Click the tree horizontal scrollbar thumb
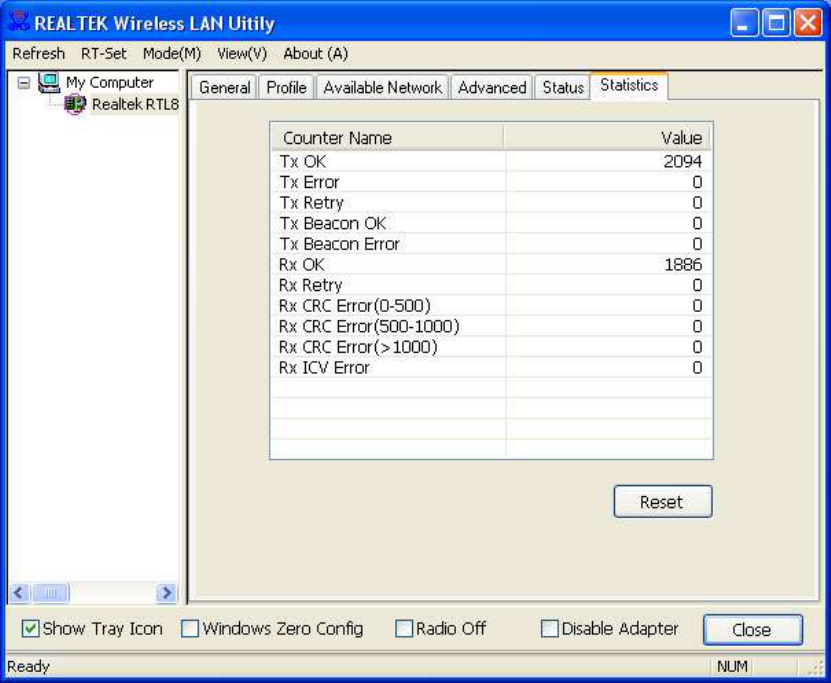Screen dimensions: 831x683 click(x=50, y=592)
